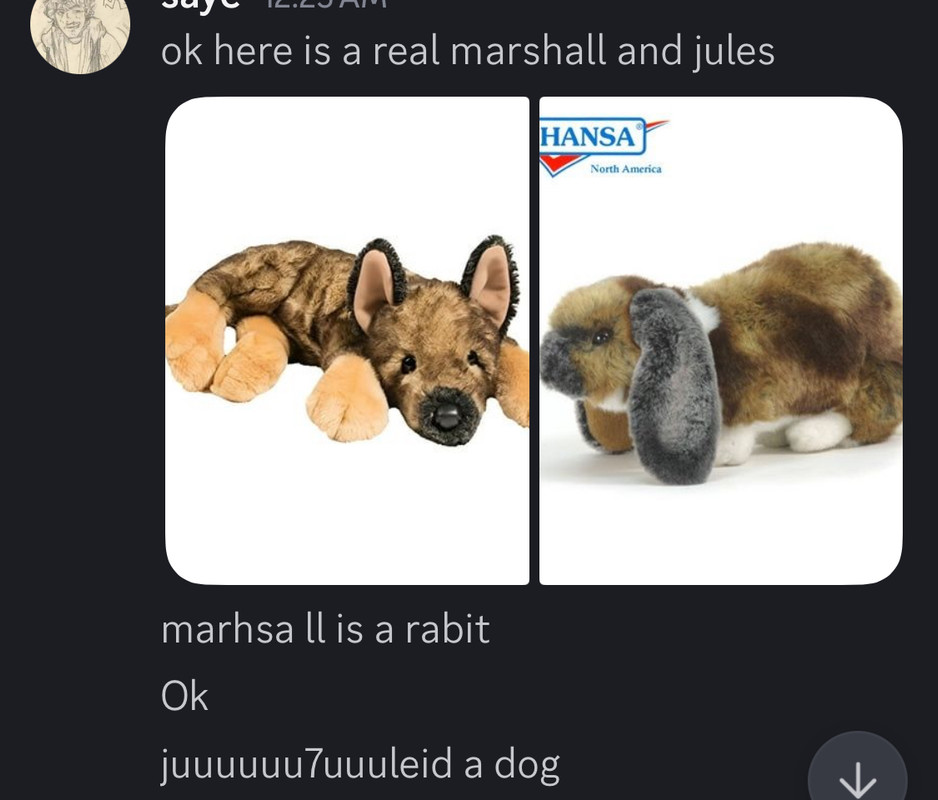Click the plush dog's left pink ear
Image resolution: width=938 pixels, height=800 pixels.
click(x=376, y=287)
